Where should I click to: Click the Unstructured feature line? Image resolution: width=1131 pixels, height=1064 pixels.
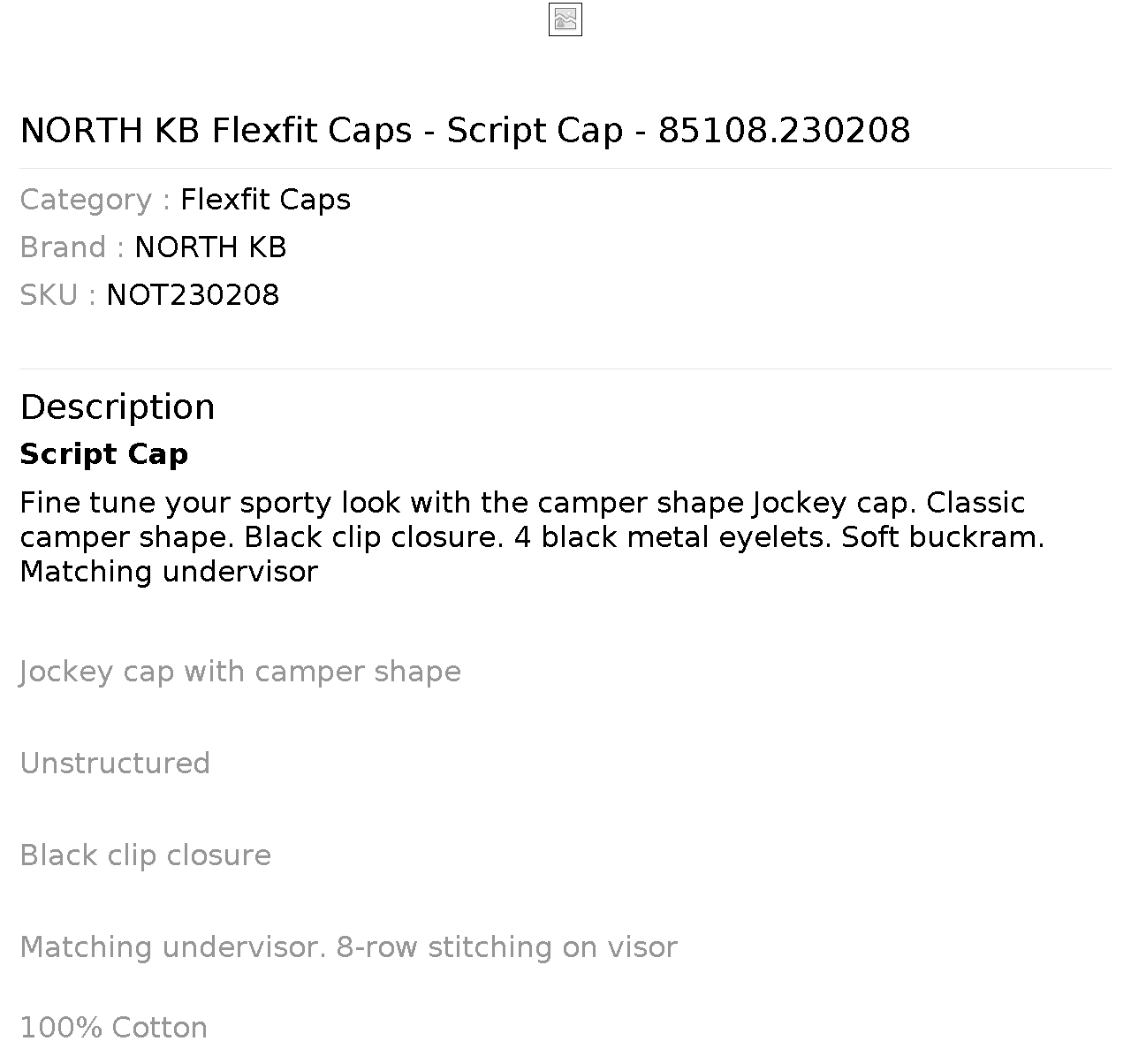coord(115,764)
